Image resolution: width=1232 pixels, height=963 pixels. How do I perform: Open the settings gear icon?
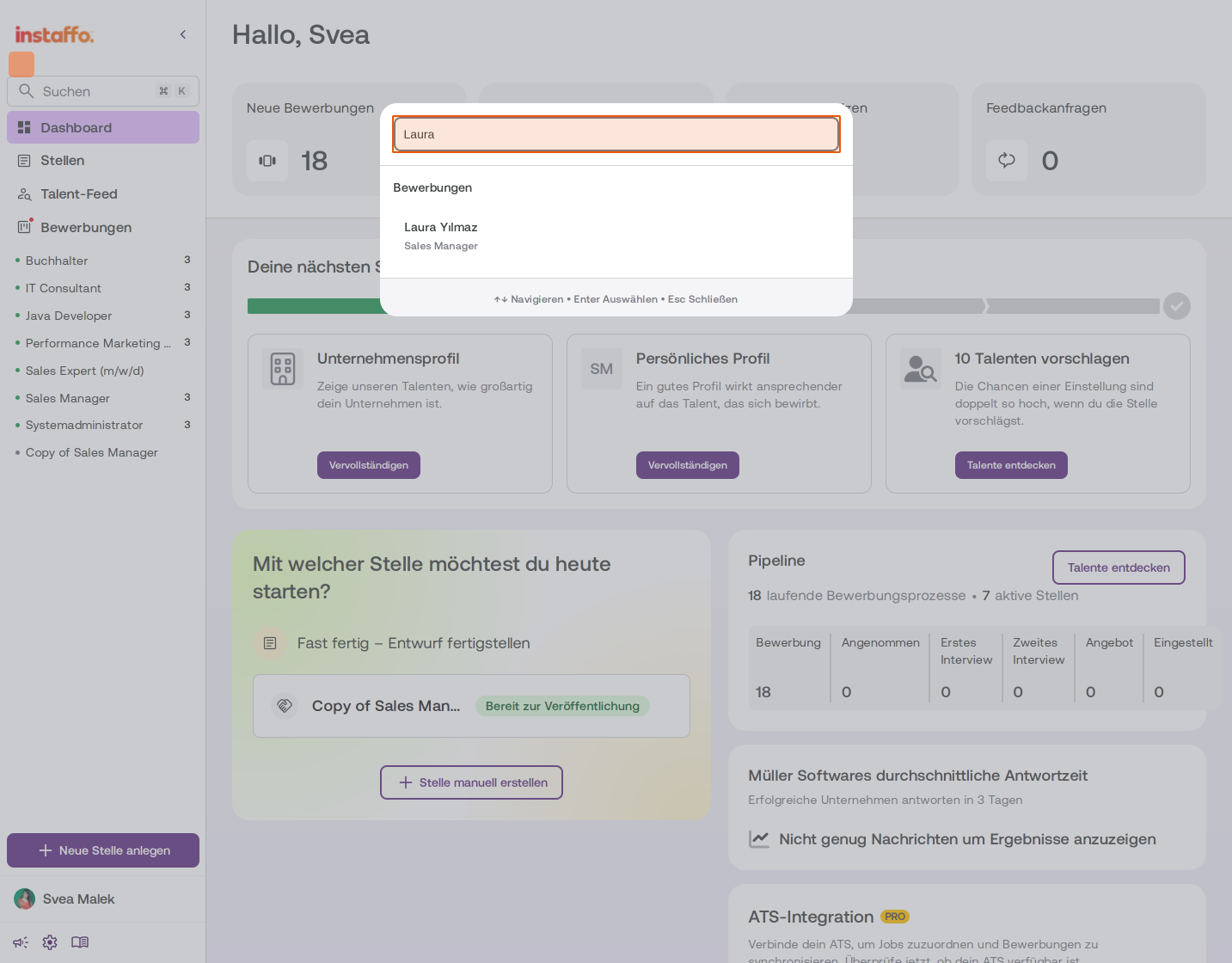coord(50,942)
